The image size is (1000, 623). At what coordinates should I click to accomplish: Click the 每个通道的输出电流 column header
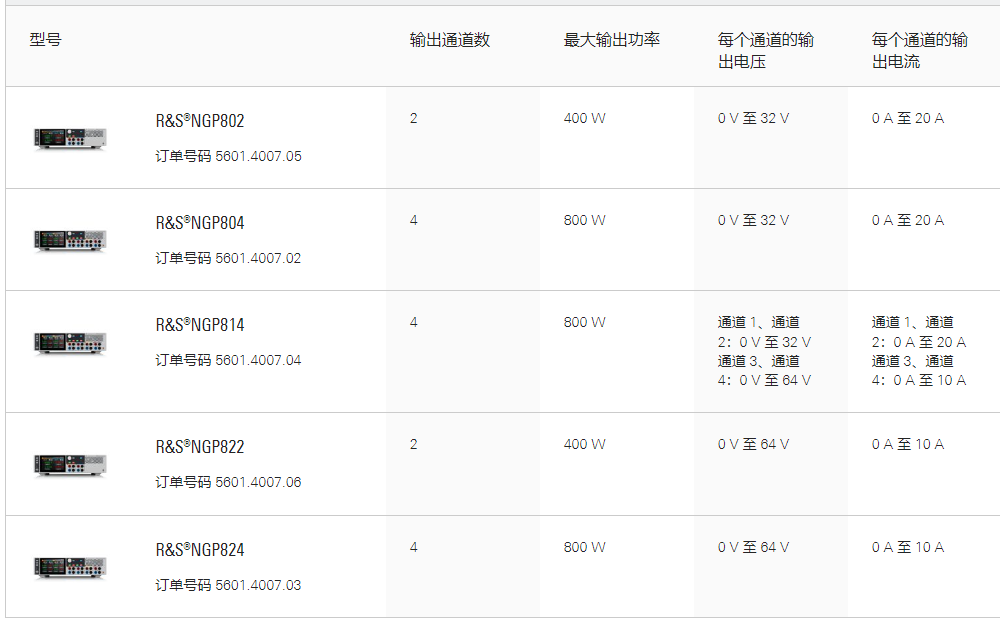[x=919, y=51]
